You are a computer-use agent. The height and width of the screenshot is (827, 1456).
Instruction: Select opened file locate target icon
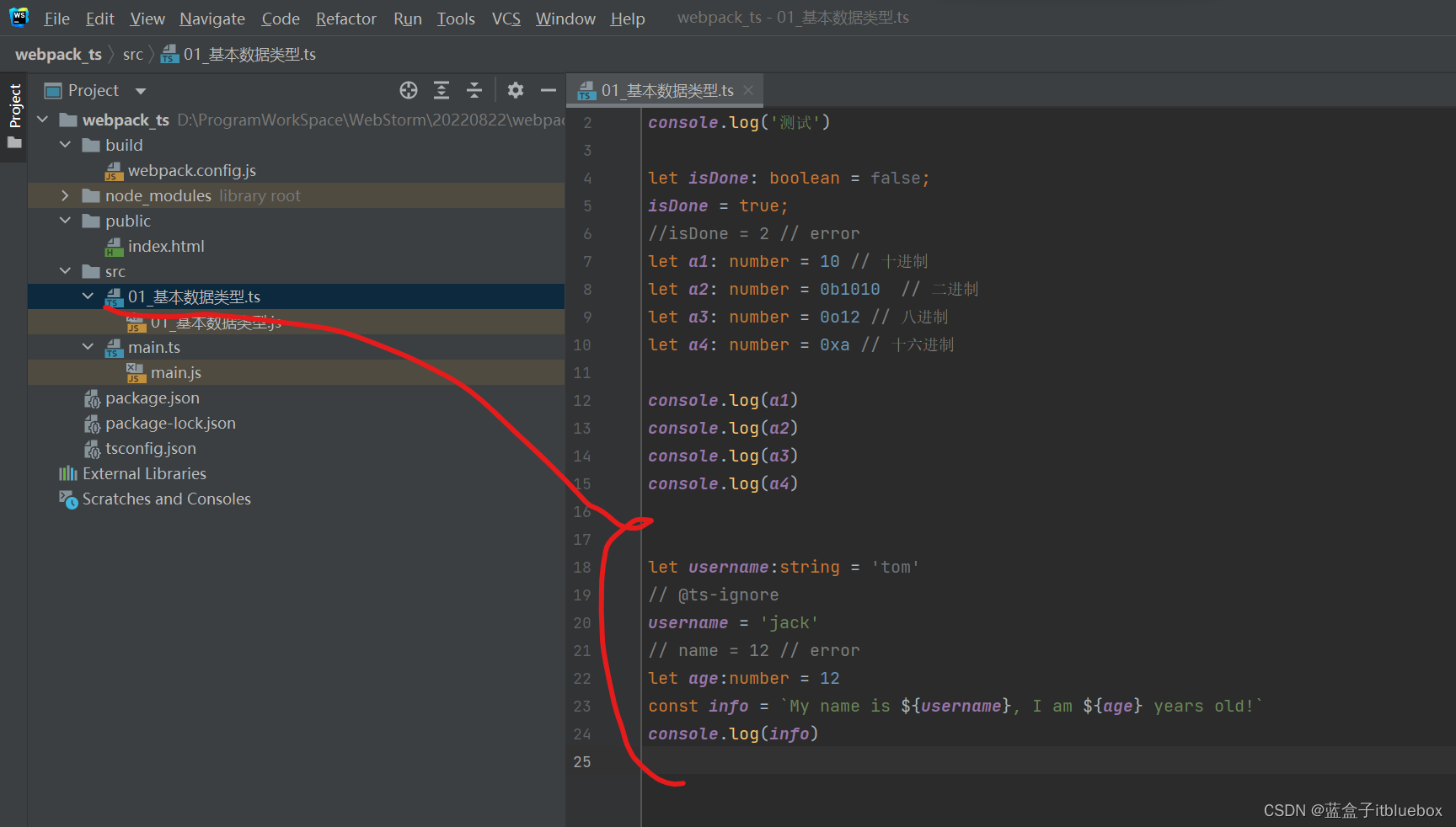click(409, 90)
